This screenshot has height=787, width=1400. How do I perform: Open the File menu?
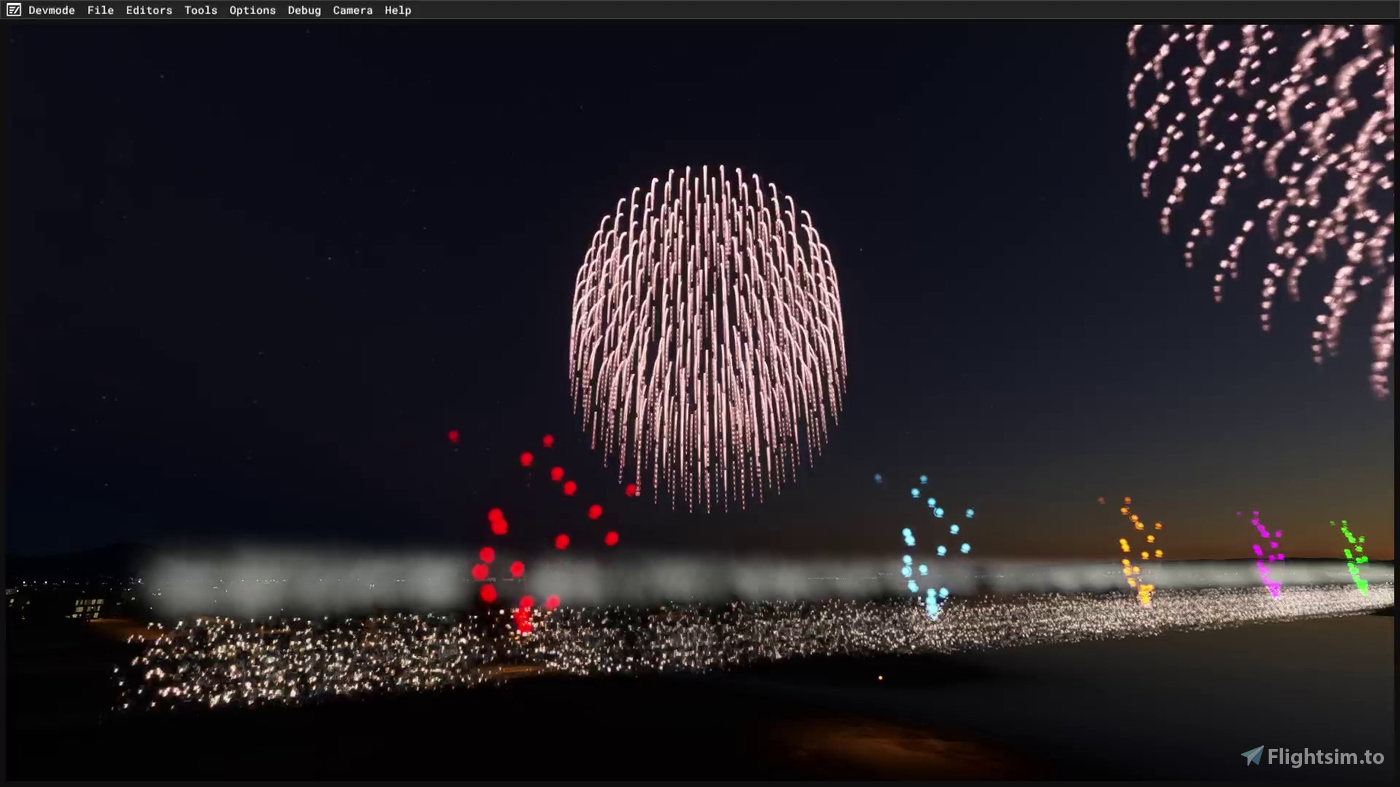pyautogui.click(x=100, y=10)
